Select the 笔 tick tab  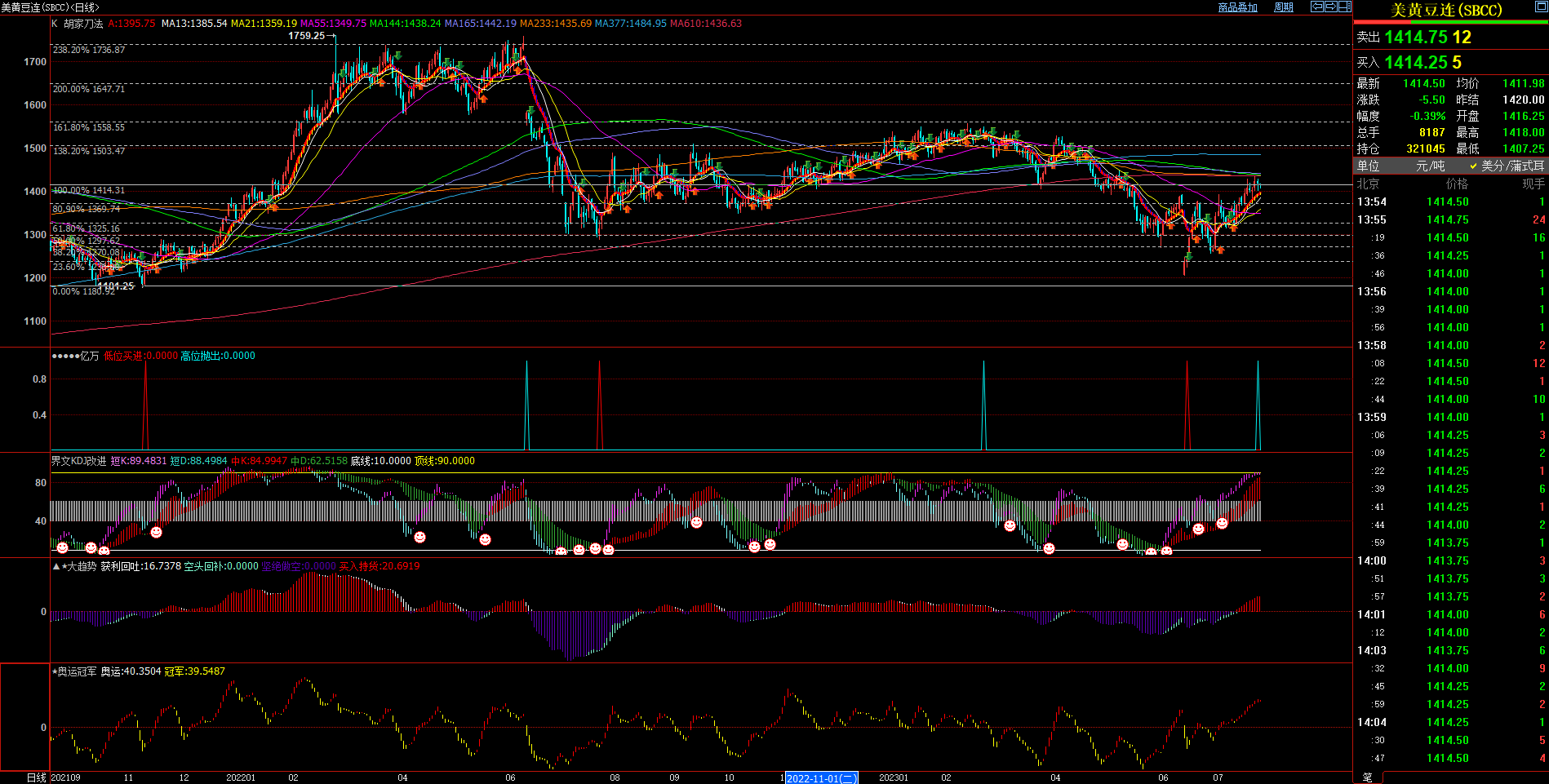pos(1368,777)
